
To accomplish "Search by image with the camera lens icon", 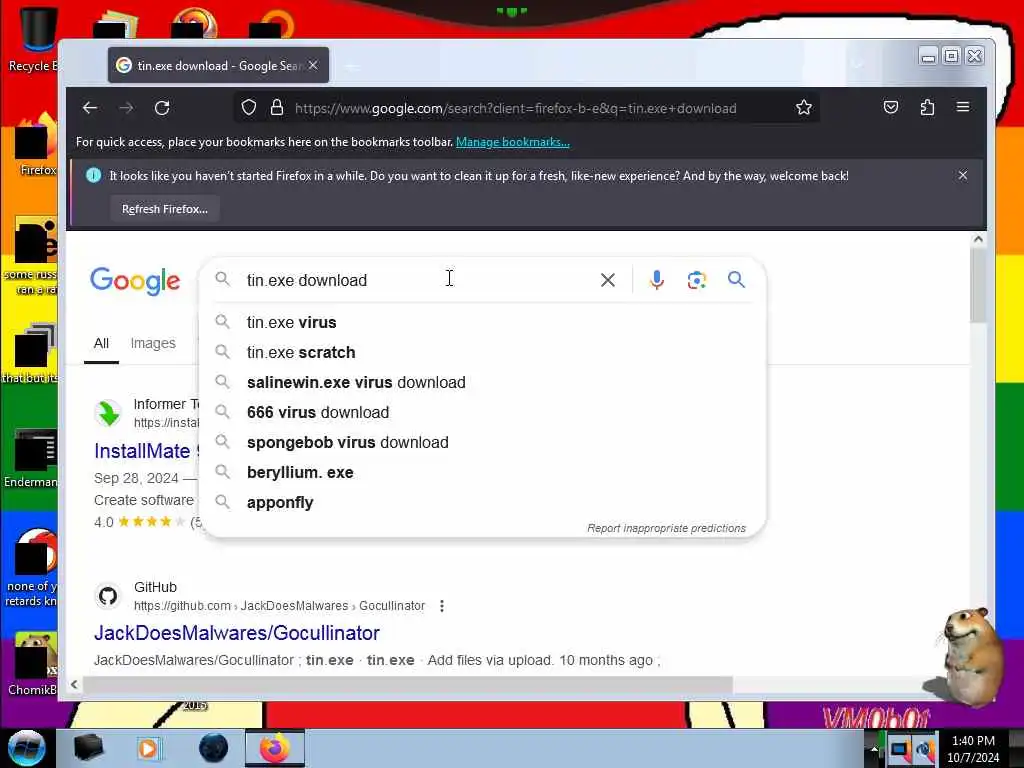I will (696, 280).
